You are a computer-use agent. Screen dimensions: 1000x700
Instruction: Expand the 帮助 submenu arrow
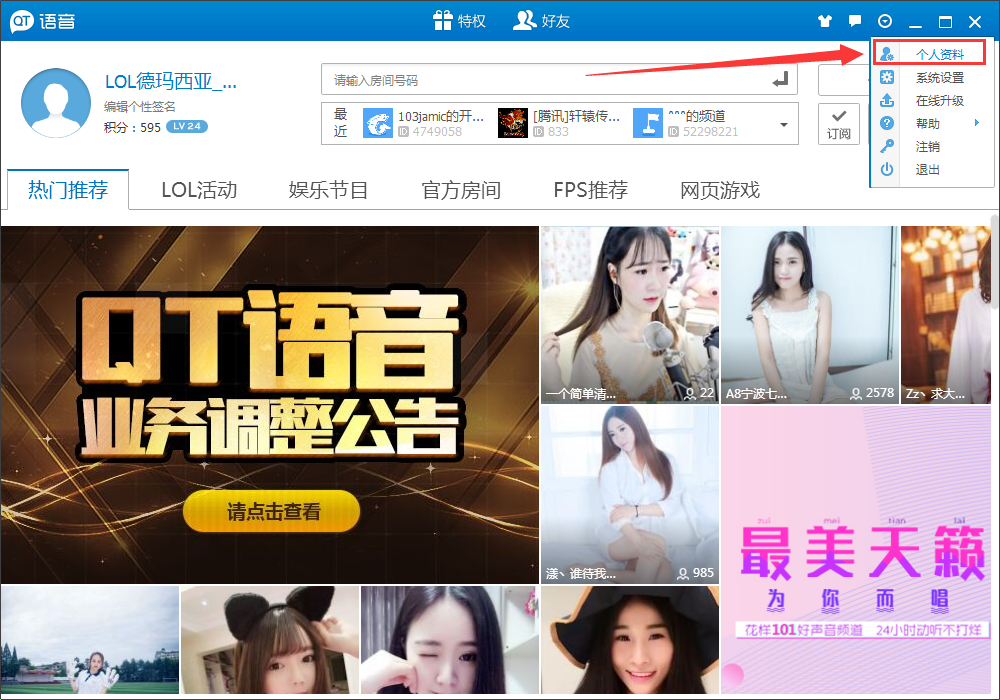click(976, 122)
